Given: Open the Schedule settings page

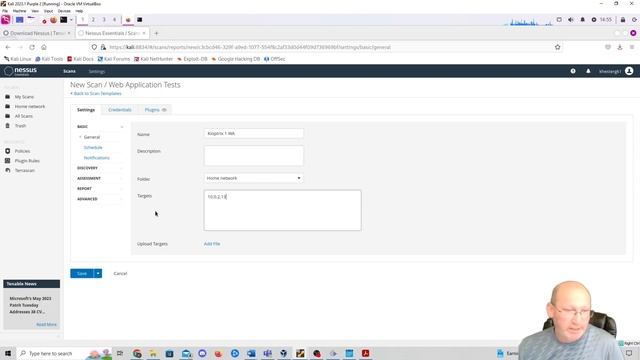Looking at the screenshot, I should click(x=93, y=147).
